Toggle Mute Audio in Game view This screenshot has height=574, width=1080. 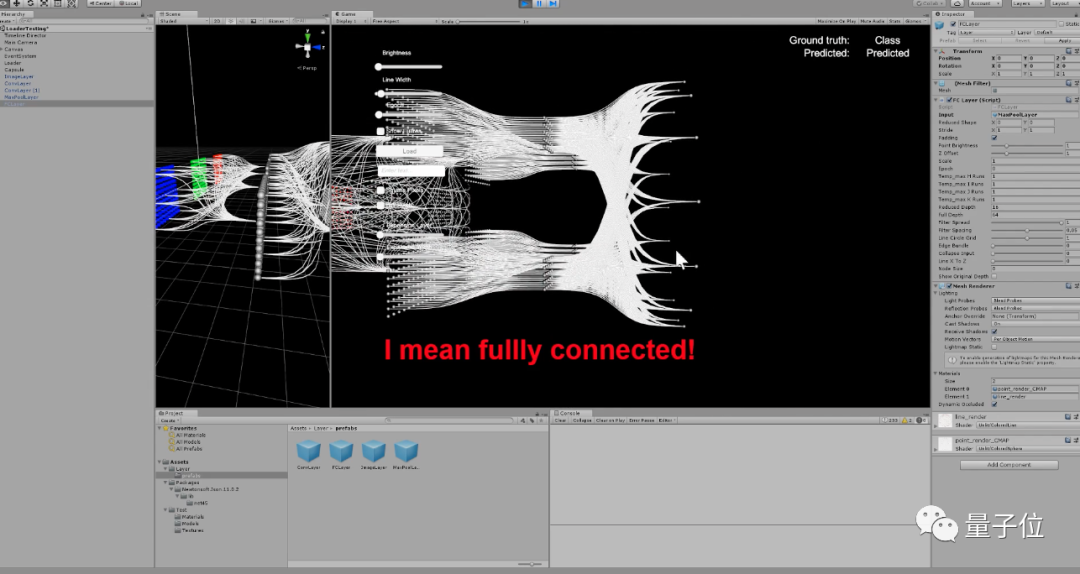pyautogui.click(x=873, y=21)
